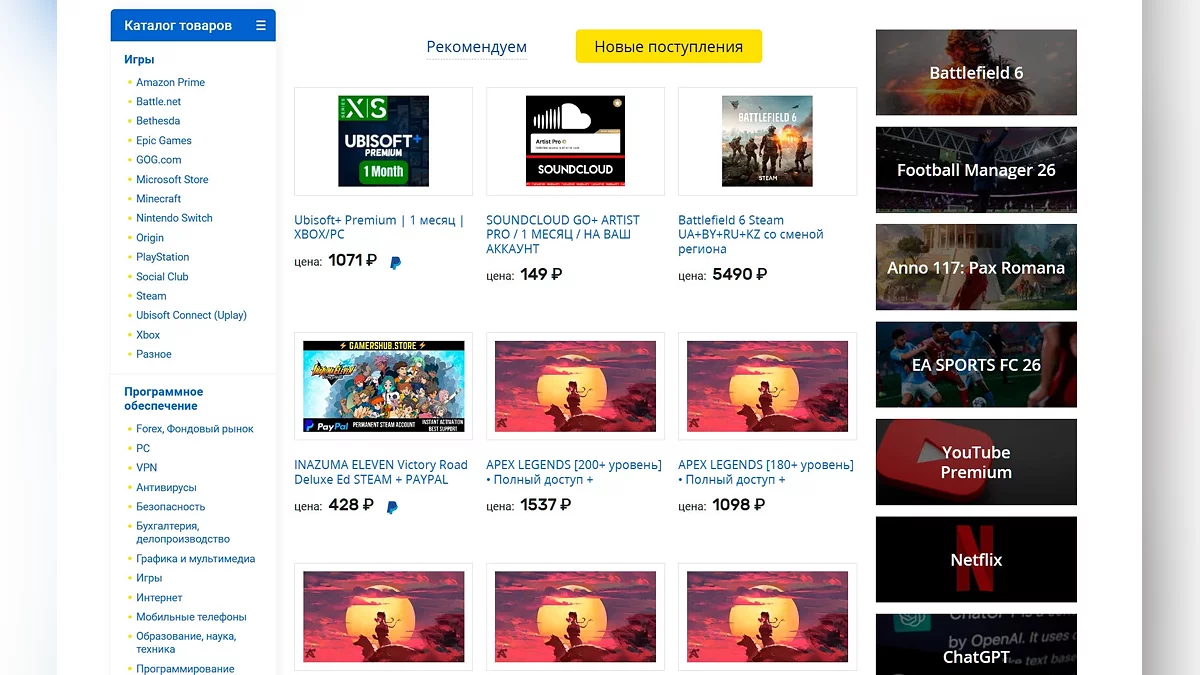Image resolution: width=1200 pixels, height=675 pixels.
Task: Click the EA SPORTS FC 26 banner
Action: [x=976, y=365]
